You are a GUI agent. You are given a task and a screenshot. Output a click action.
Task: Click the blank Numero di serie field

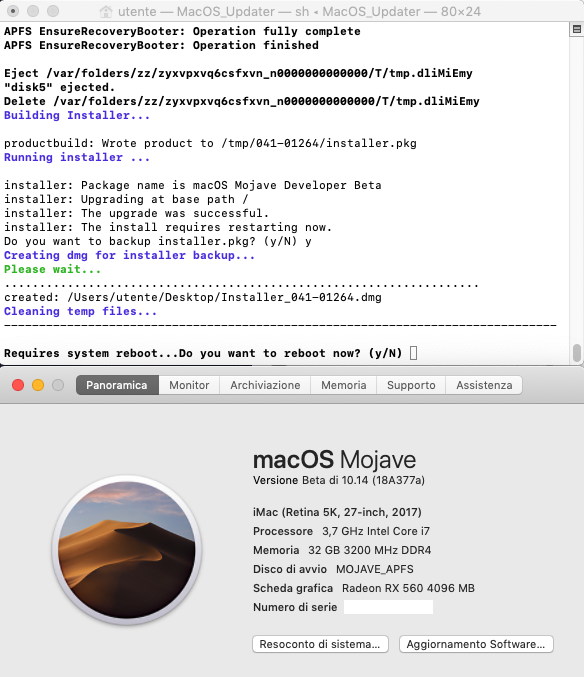(388, 607)
